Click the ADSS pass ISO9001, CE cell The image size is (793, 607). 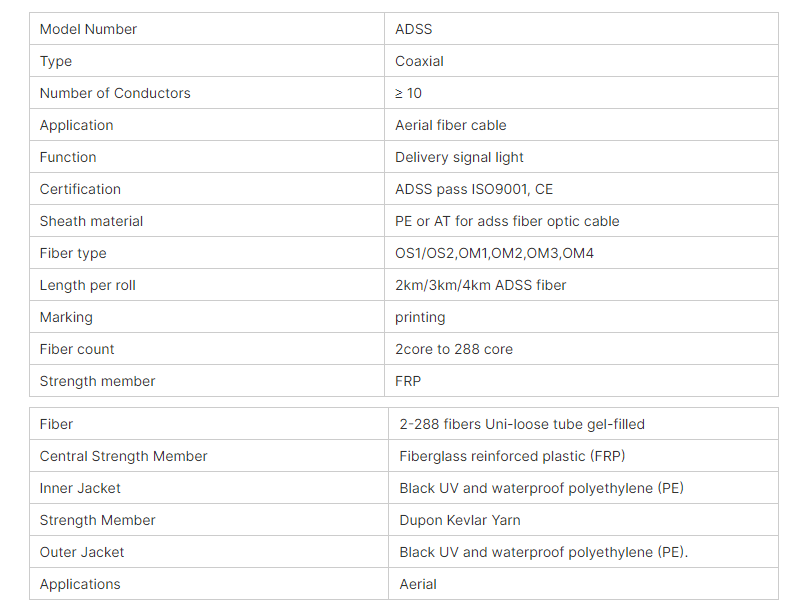click(581, 189)
